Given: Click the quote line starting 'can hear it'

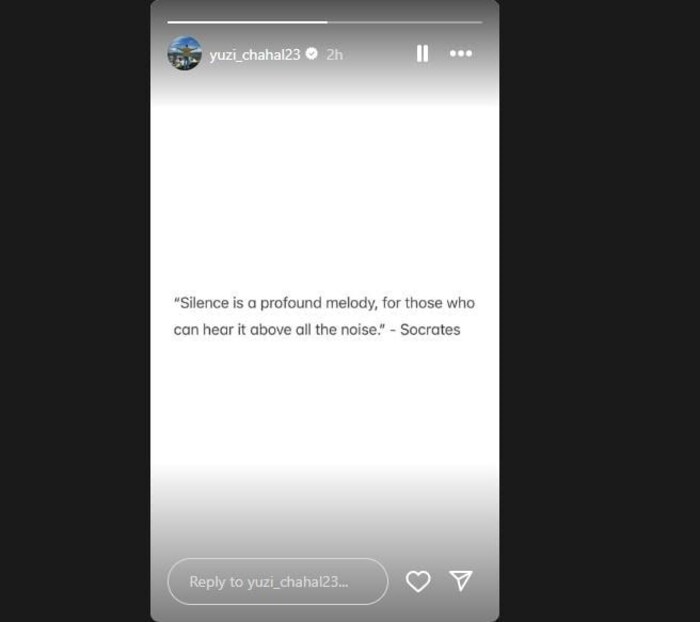Looking at the screenshot, I should (x=317, y=330).
